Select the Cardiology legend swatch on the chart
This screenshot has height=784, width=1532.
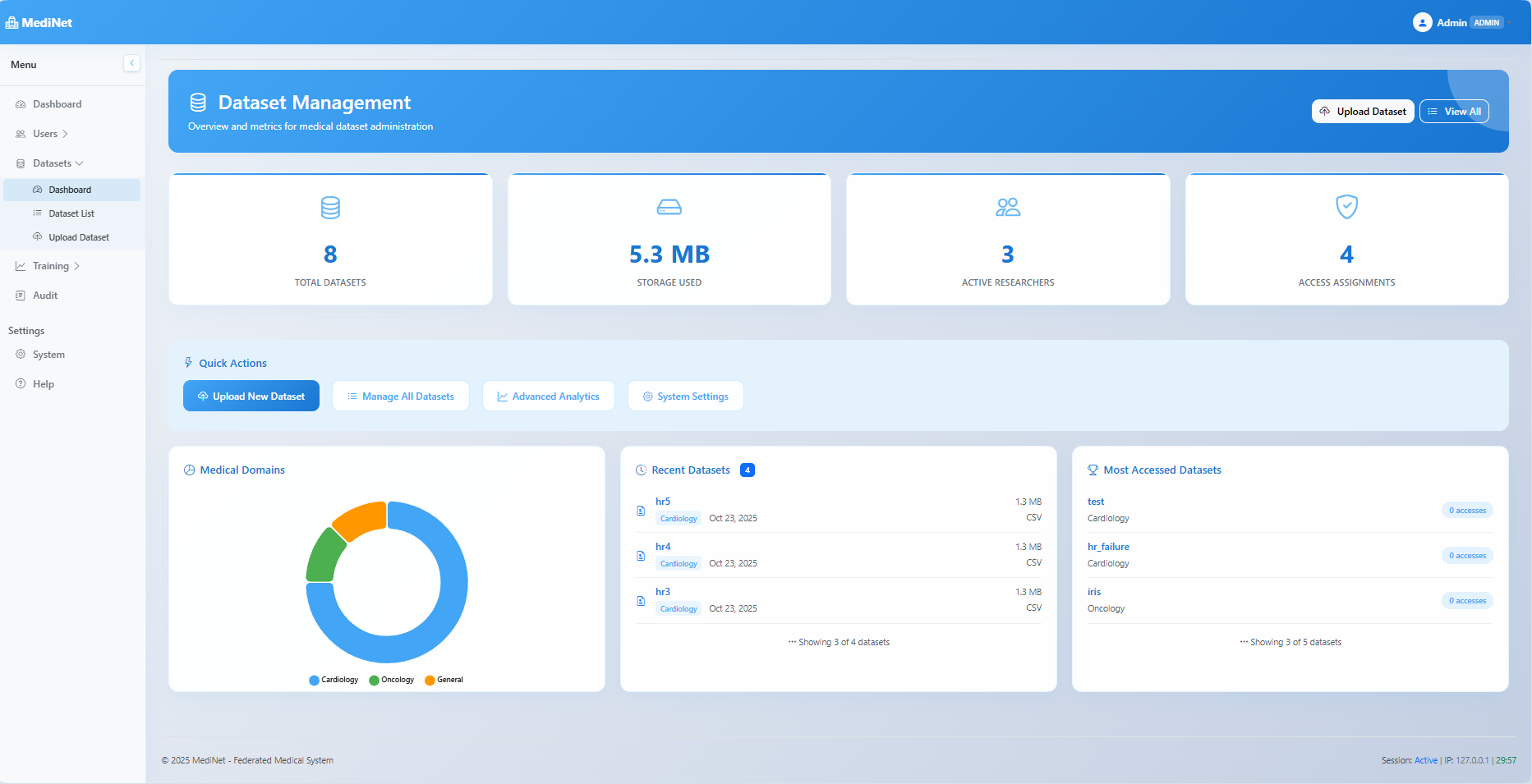click(x=313, y=680)
